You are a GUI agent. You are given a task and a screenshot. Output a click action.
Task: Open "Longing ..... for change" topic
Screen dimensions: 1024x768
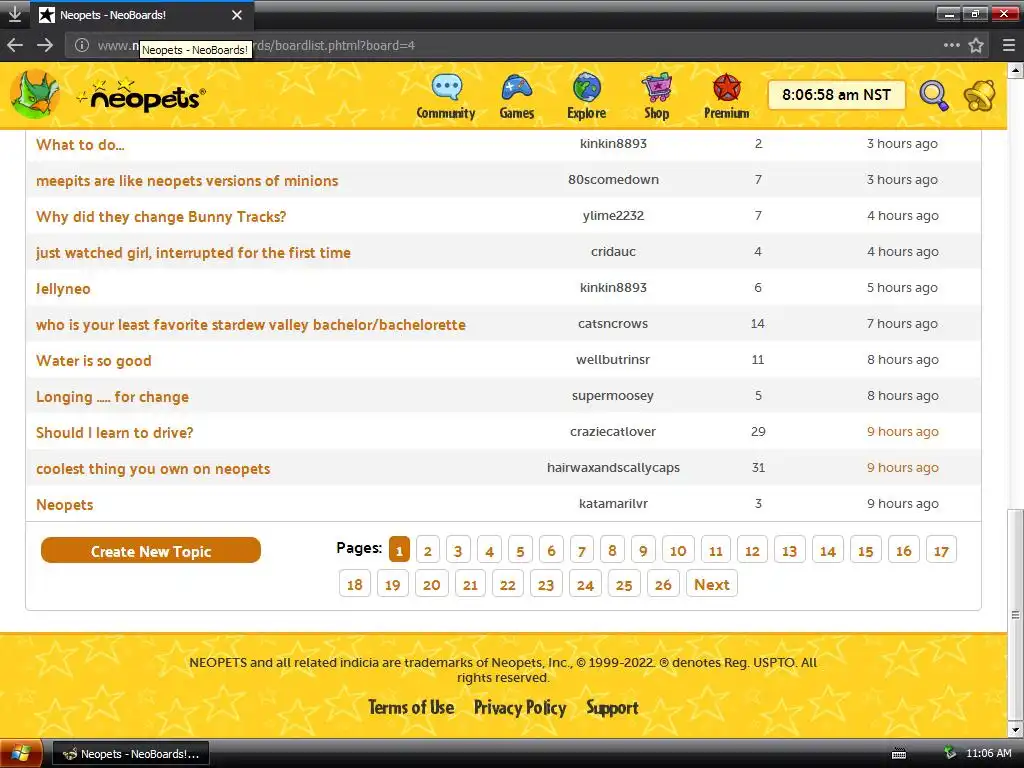click(x=112, y=396)
